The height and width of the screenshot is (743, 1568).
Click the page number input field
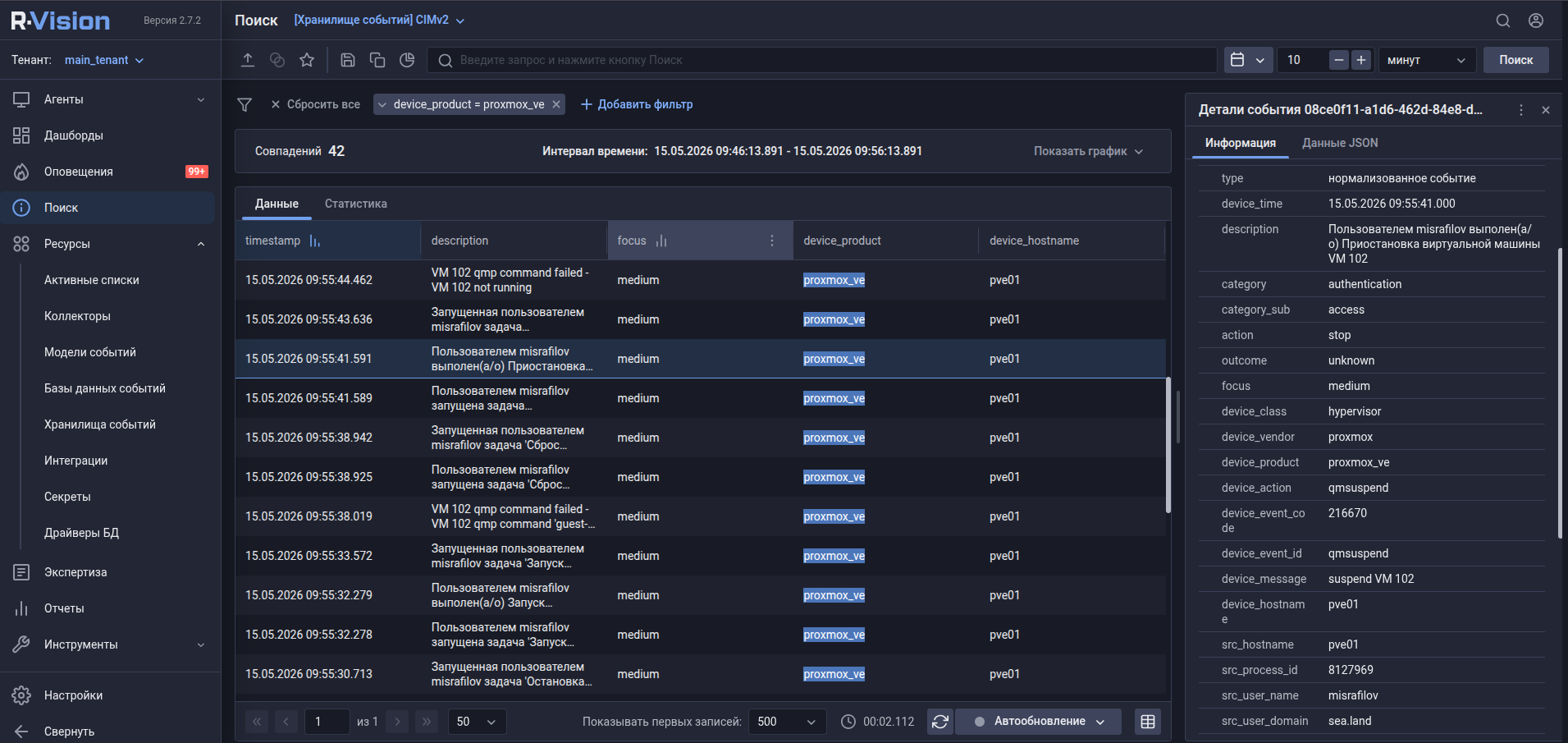click(327, 722)
